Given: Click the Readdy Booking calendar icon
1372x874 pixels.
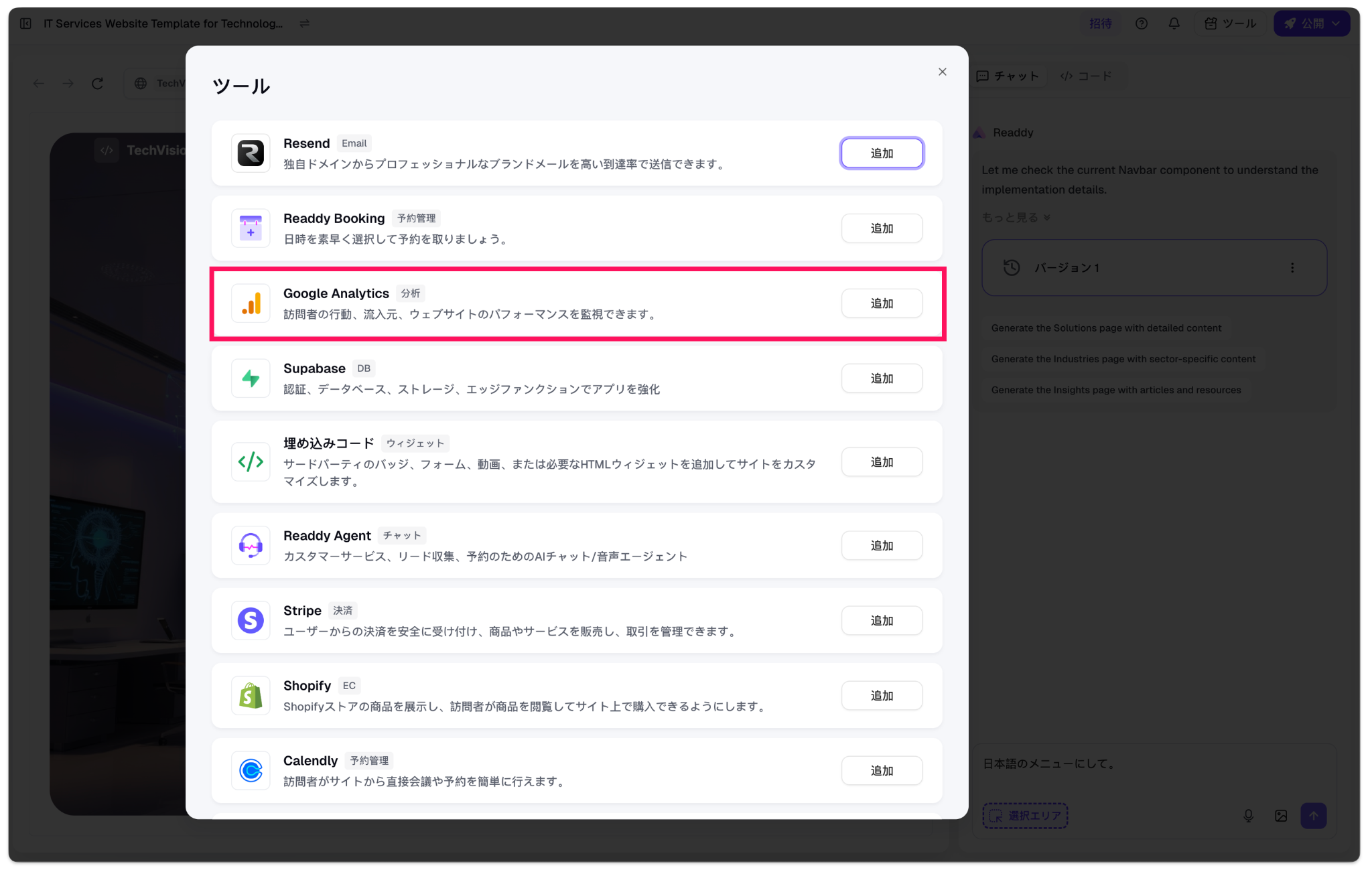Looking at the screenshot, I should click(x=251, y=228).
